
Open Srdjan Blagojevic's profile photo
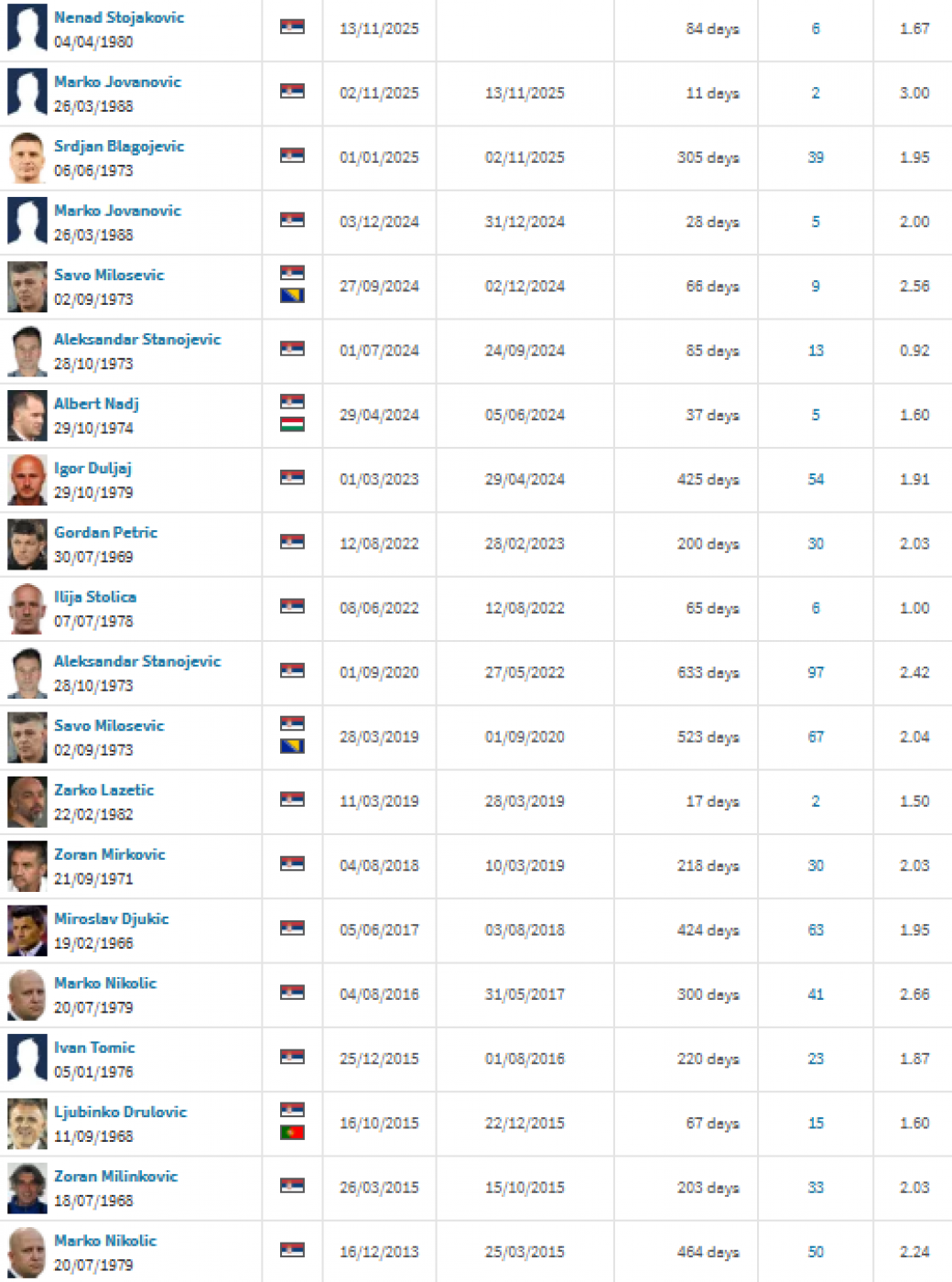27,158
